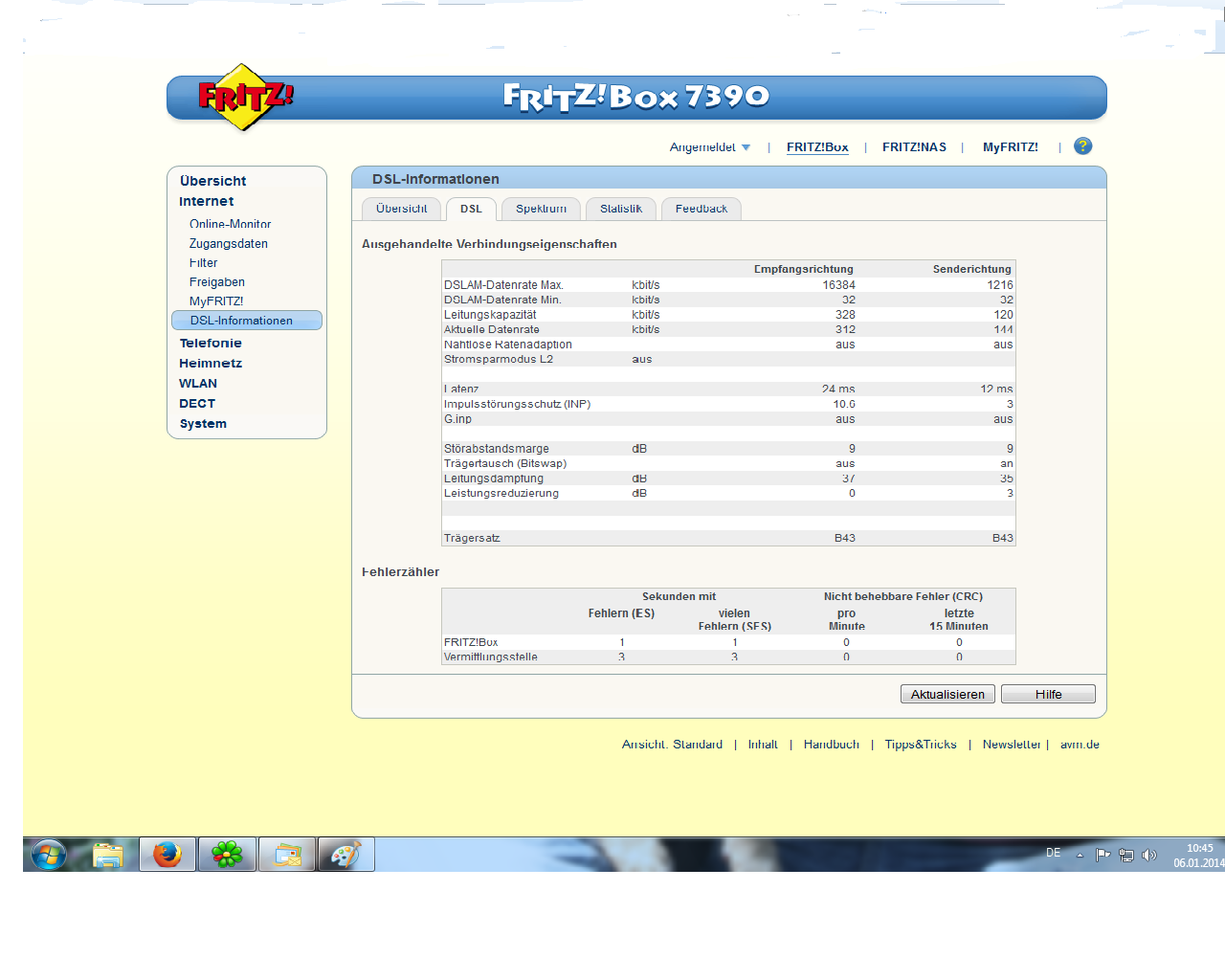The height and width of the screenshot is (980, 1225).
Task: Click the Impulsstörungsschutz (INP) row label
Action: click(517, 404)
